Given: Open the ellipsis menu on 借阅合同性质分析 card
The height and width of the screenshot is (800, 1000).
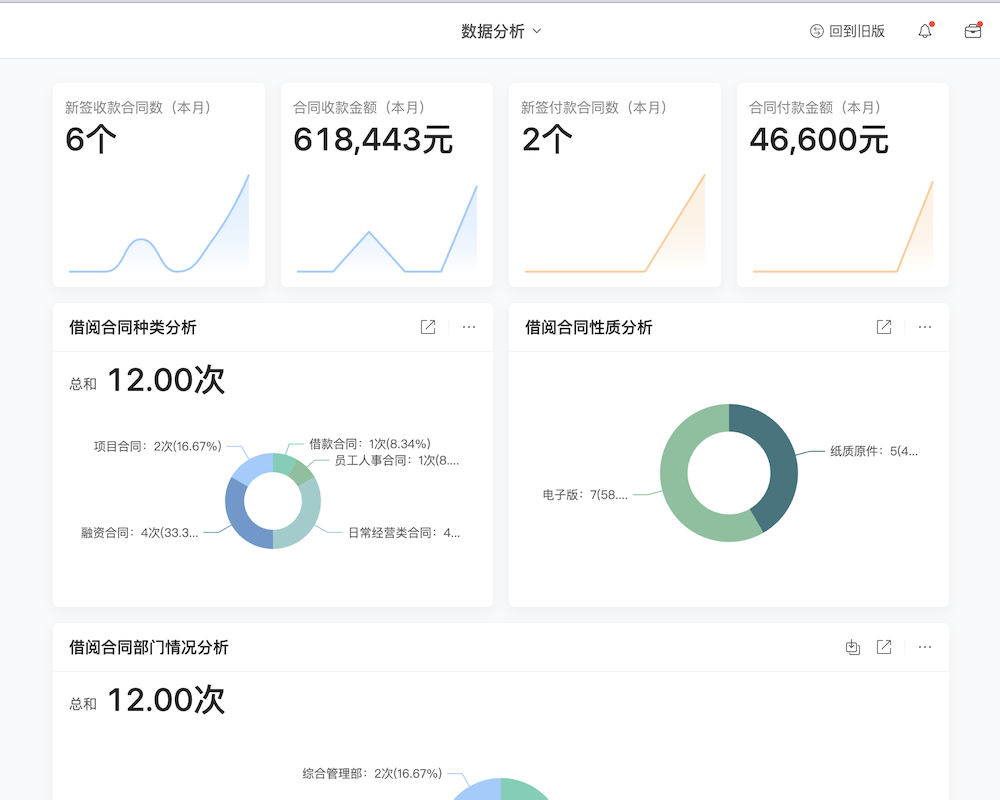Looking at the screenshot, I should pyautogui.click(x=923, y=327).
